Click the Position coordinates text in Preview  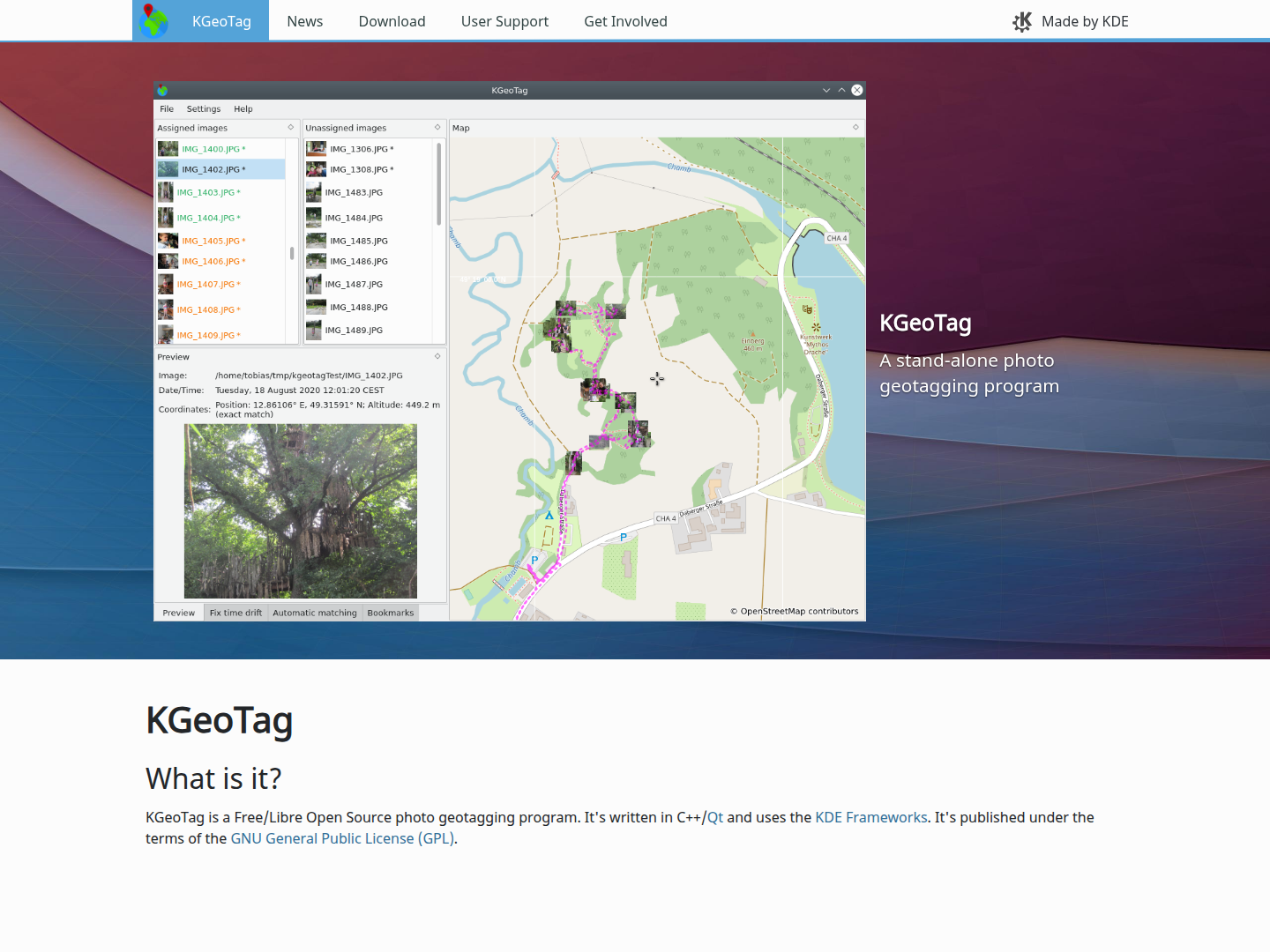pos(328,410)
